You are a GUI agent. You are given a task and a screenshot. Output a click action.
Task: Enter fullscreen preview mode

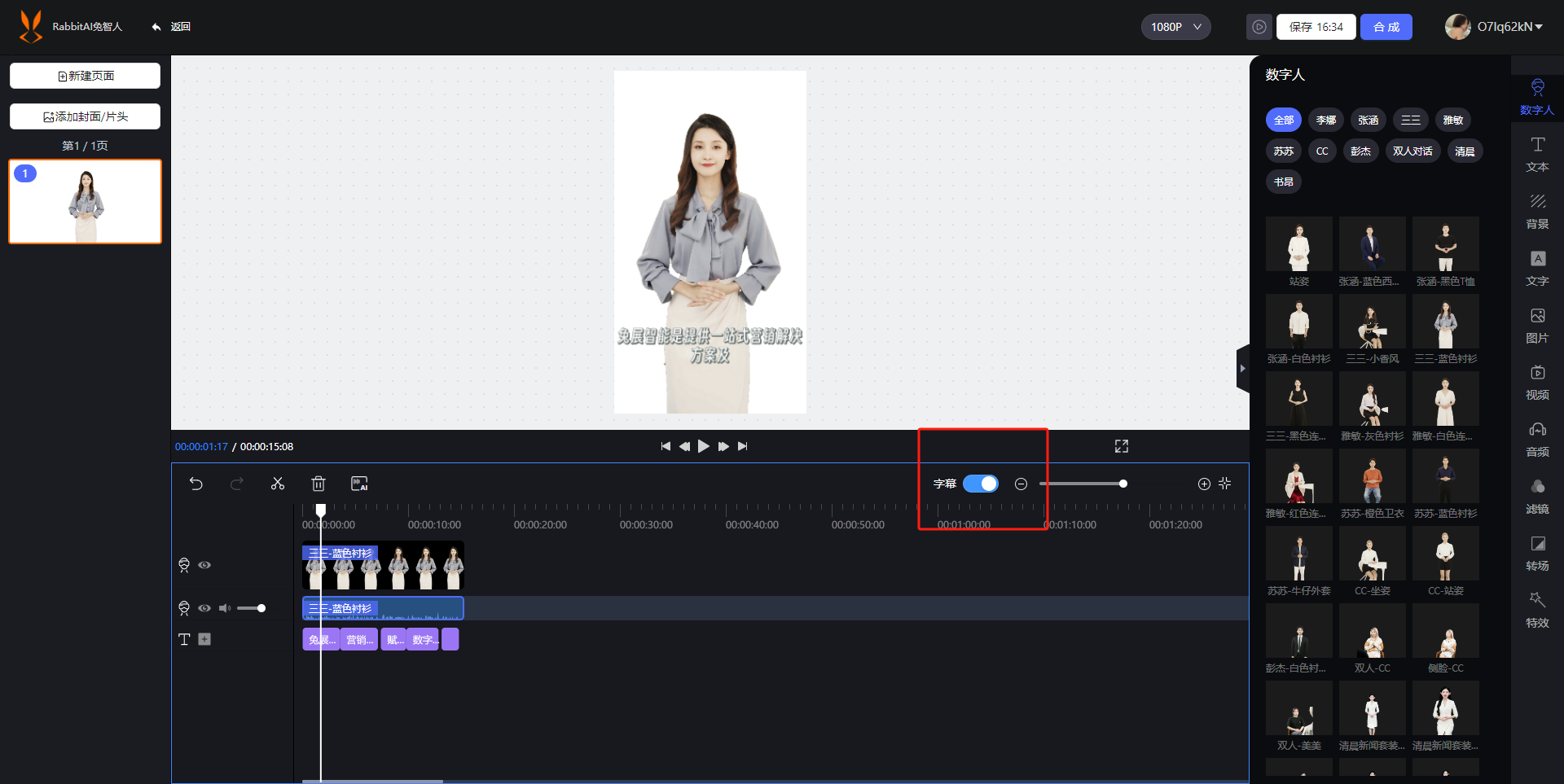tap(1122, 446)
